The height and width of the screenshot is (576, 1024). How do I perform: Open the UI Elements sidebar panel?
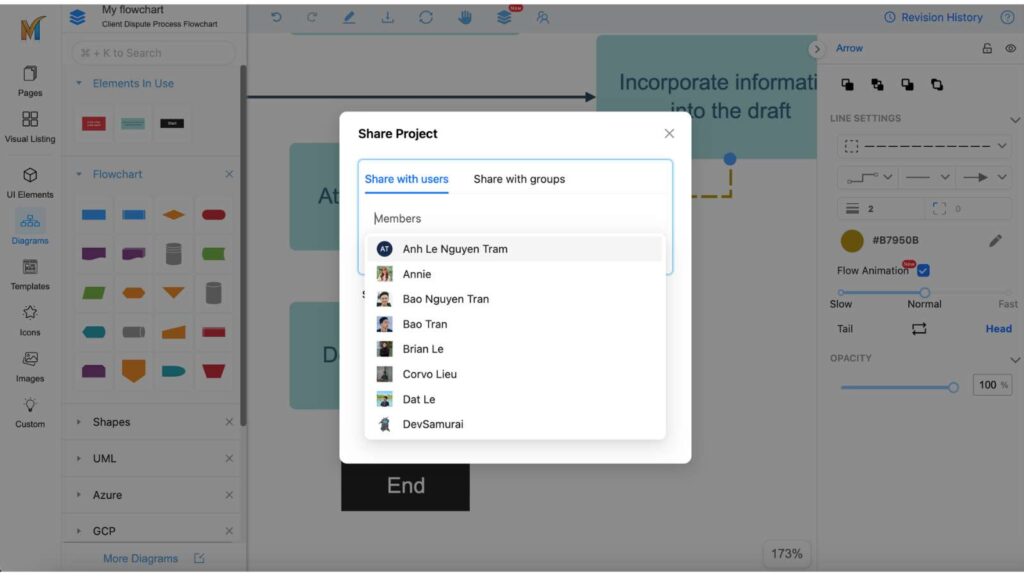pos(30,181)
